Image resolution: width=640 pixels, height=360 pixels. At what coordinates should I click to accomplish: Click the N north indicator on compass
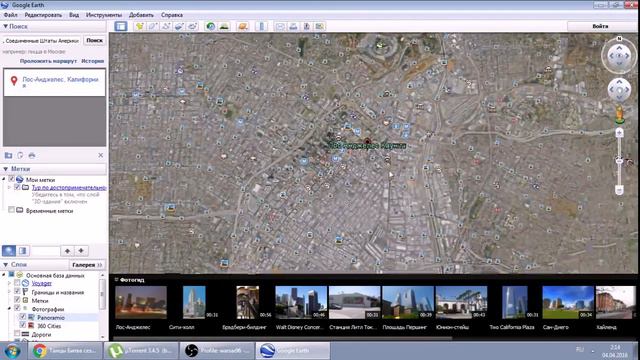coord(619,38)
